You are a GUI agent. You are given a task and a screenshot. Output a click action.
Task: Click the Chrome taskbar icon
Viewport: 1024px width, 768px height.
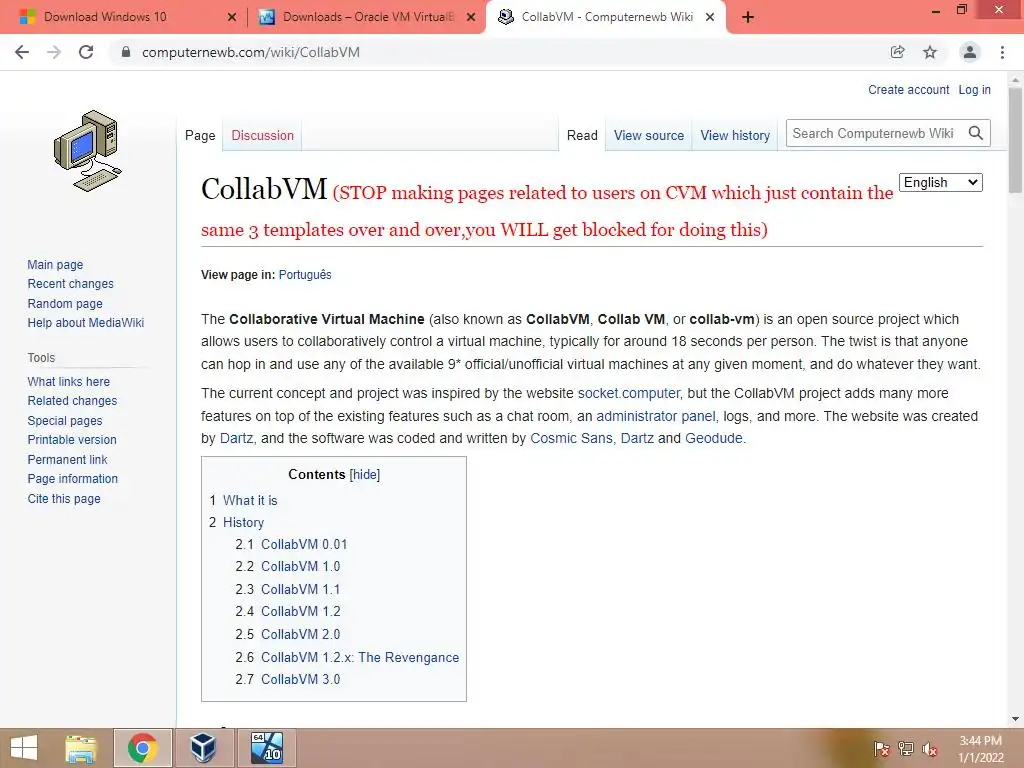(142, 748)
